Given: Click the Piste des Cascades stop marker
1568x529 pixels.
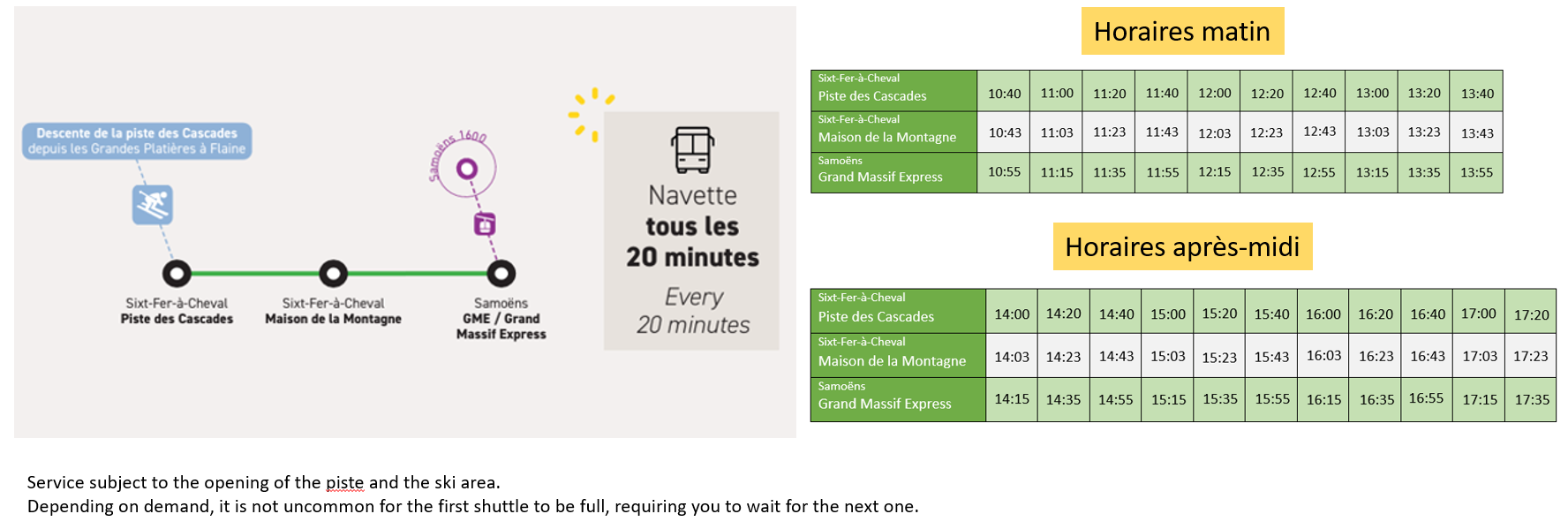Looking at the screenshot, I should 177,274.
